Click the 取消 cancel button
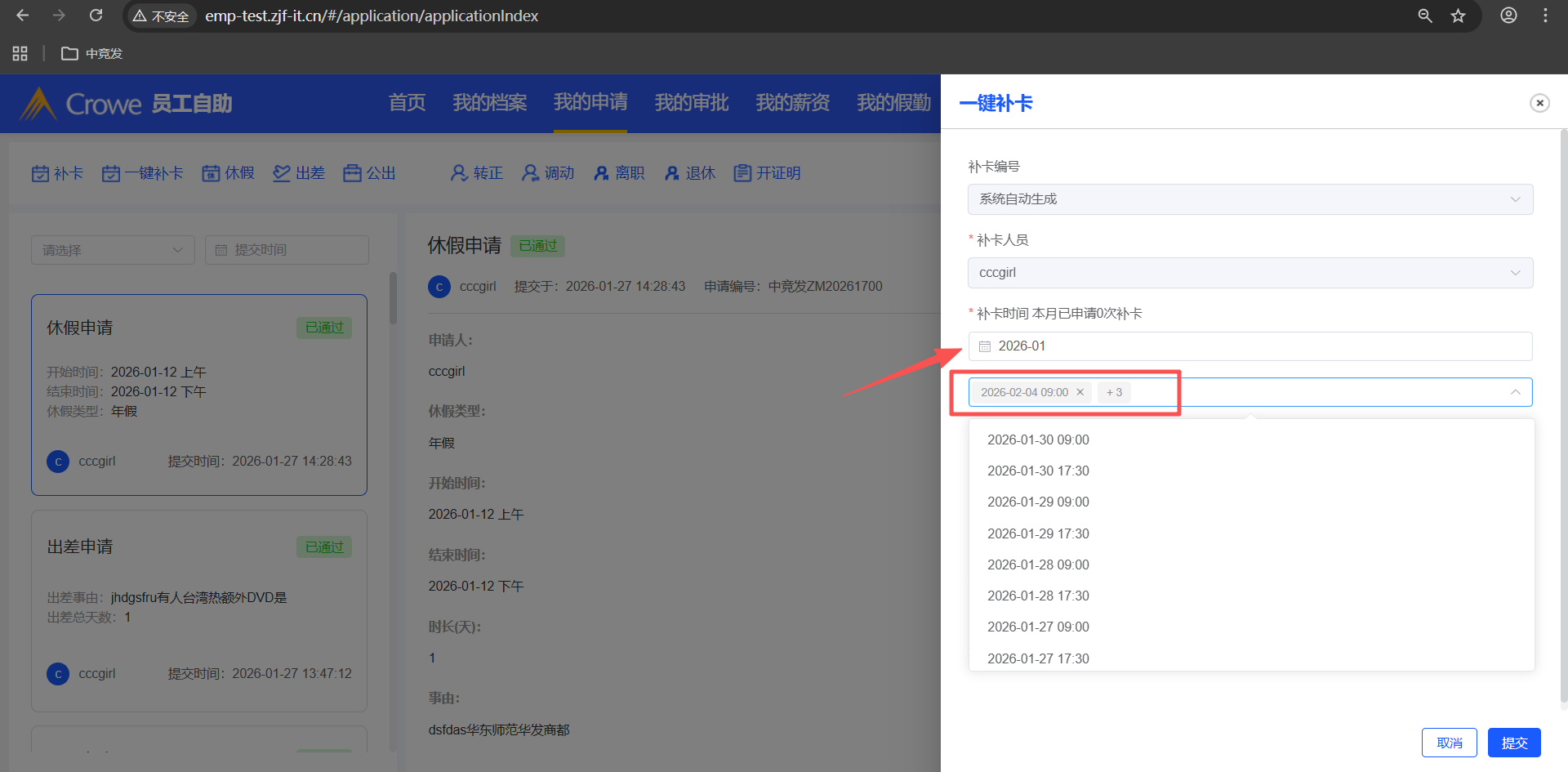Image resolution: width=1568 pixels, height=772 pixels. (1449, 743)
